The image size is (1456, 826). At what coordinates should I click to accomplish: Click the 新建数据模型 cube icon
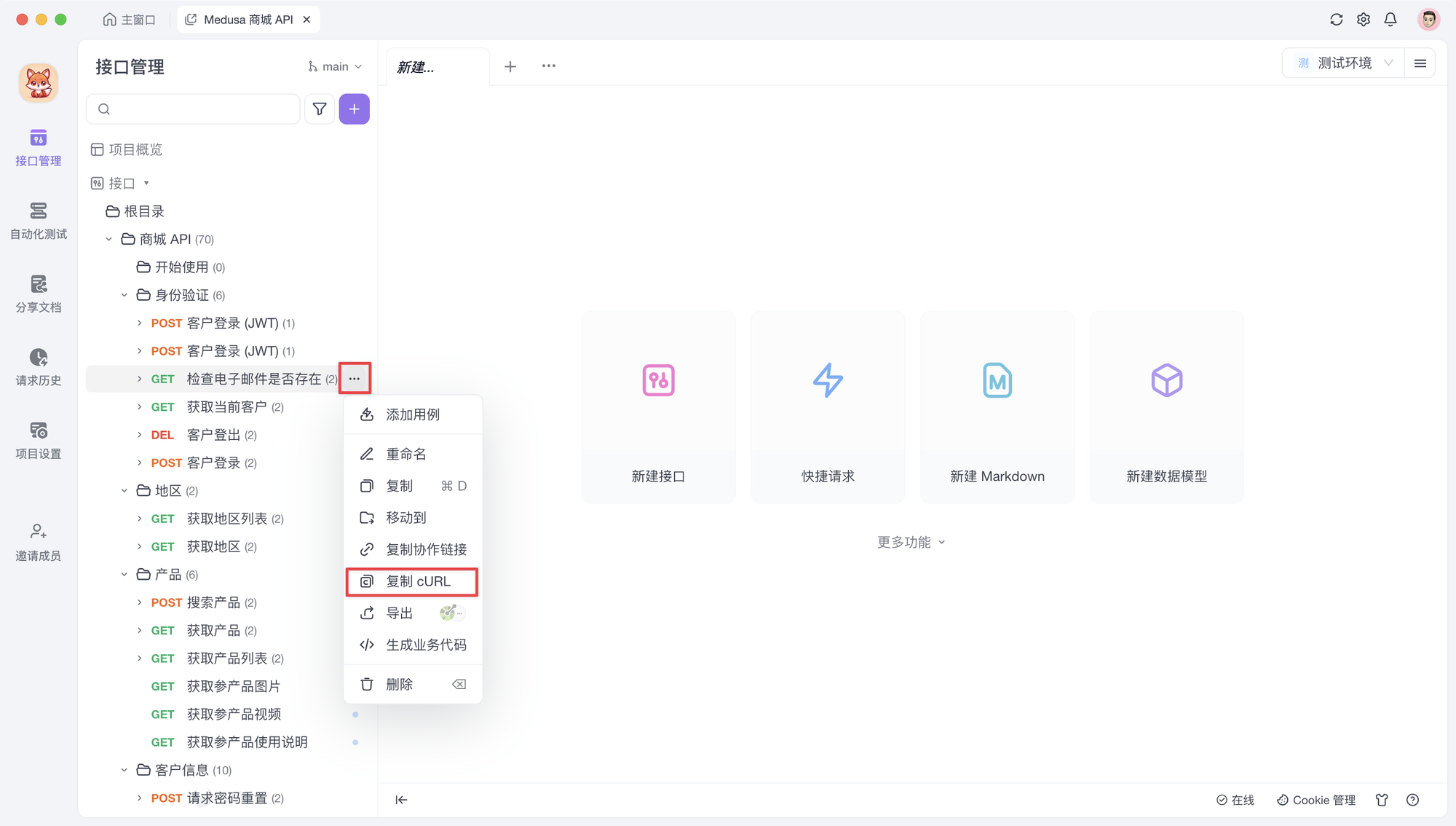pos(1167,380)
